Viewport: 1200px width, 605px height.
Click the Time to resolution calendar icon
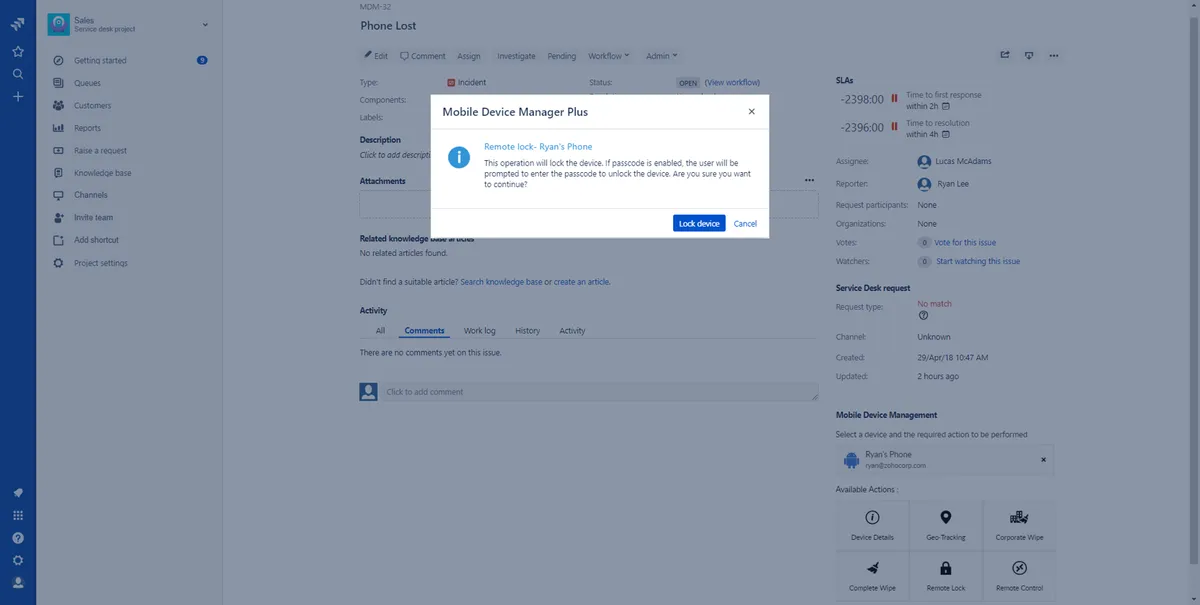[946, 134]
